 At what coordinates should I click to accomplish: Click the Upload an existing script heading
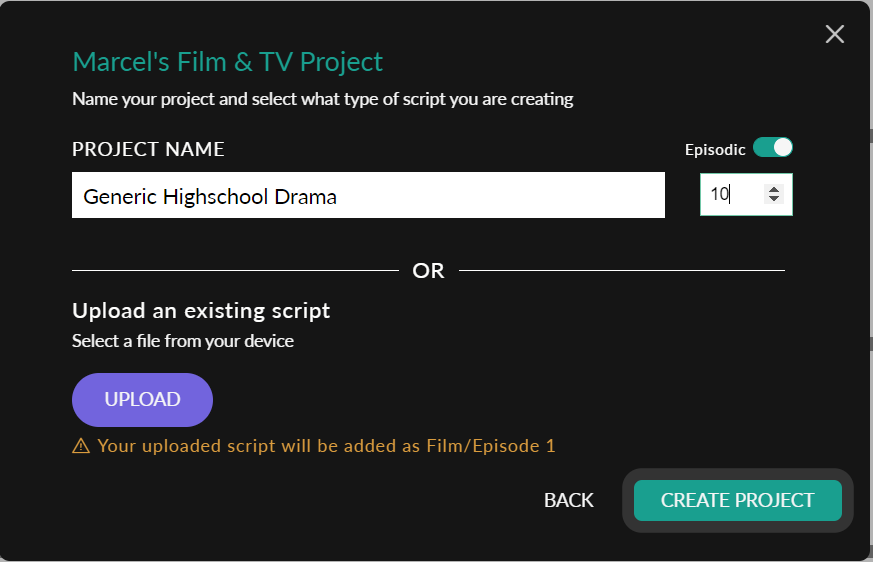tap(201, 311)
